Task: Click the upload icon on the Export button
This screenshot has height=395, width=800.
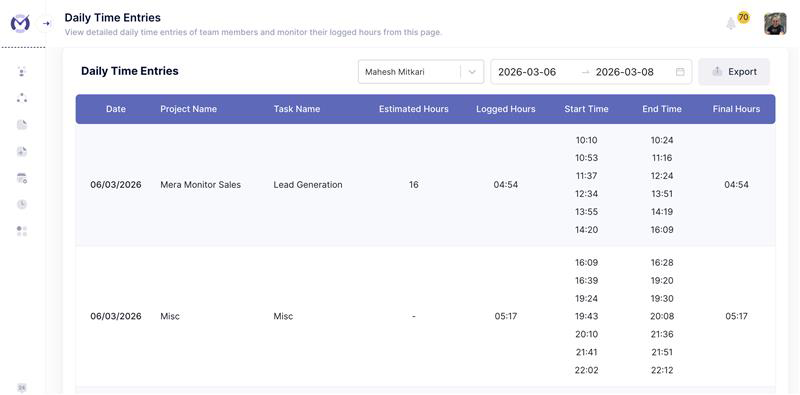Action: (x=717, y=72)
